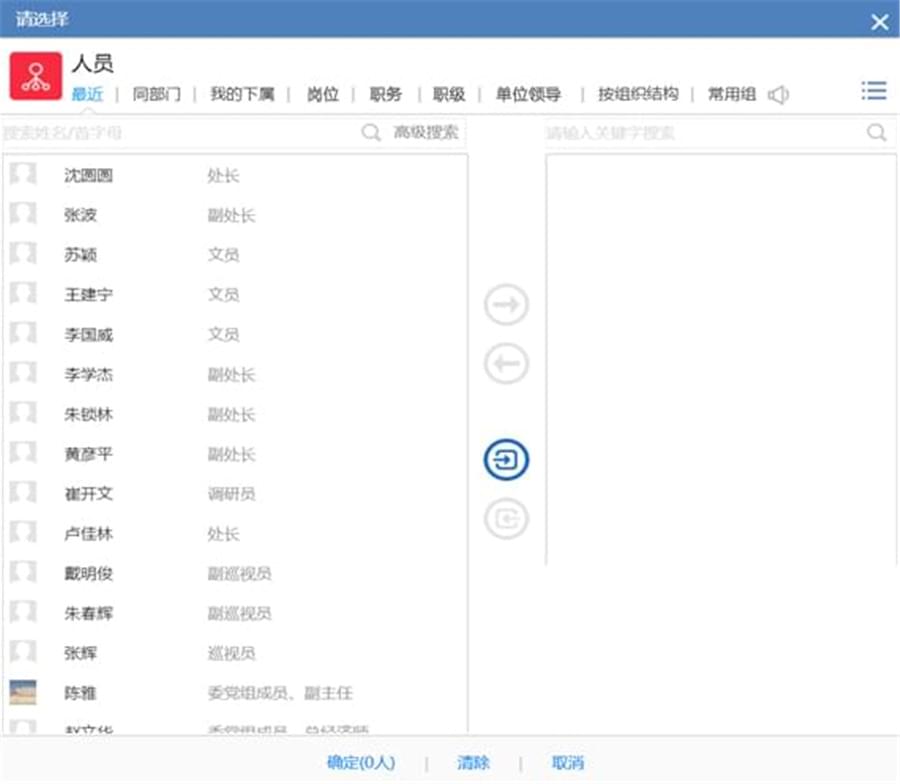Click the right panel search magnifier icon
This screenshot has width=900, height=784.
[876, 133]
